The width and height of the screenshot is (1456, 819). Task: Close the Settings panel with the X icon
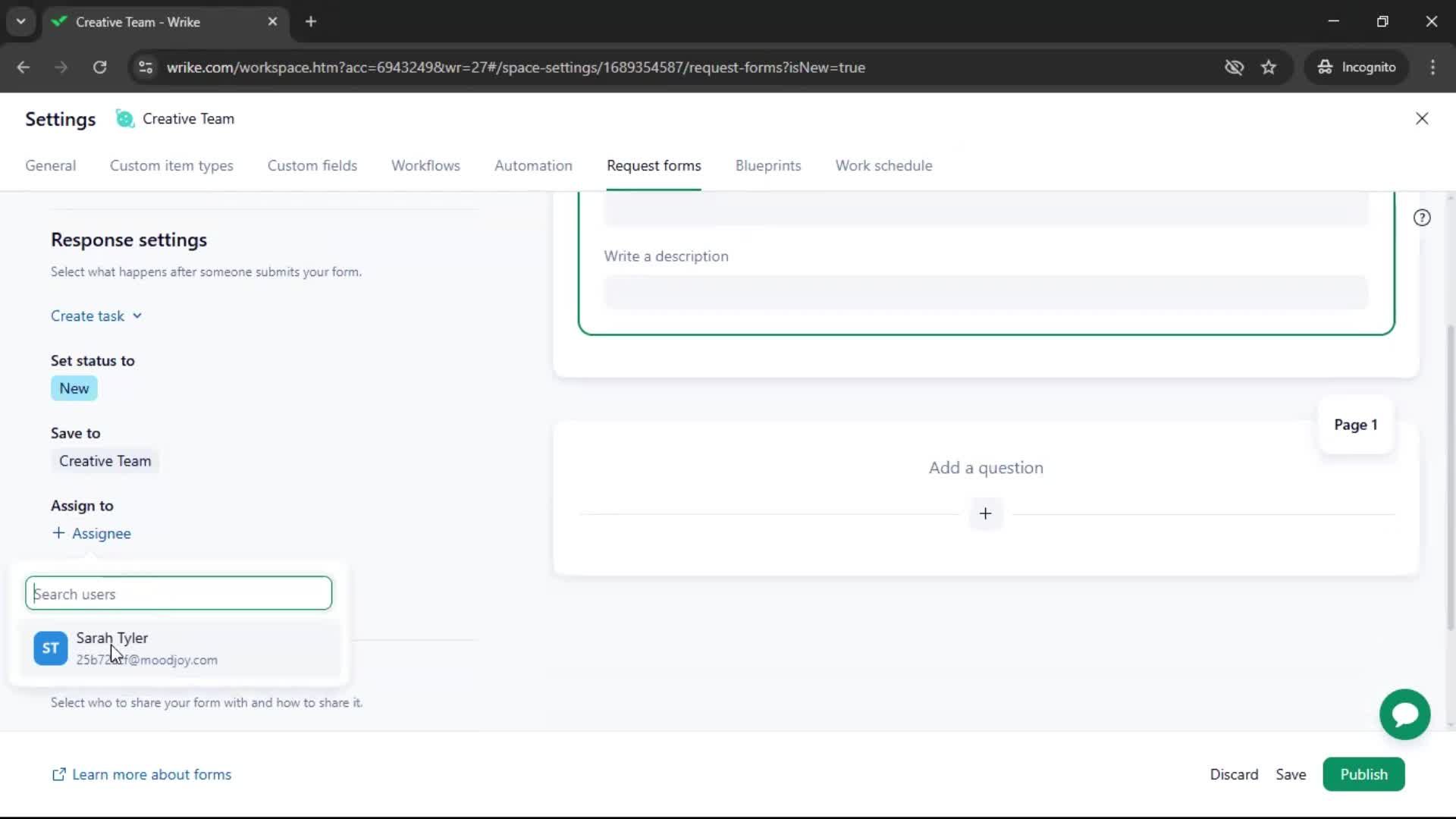tap(1422, 118)
